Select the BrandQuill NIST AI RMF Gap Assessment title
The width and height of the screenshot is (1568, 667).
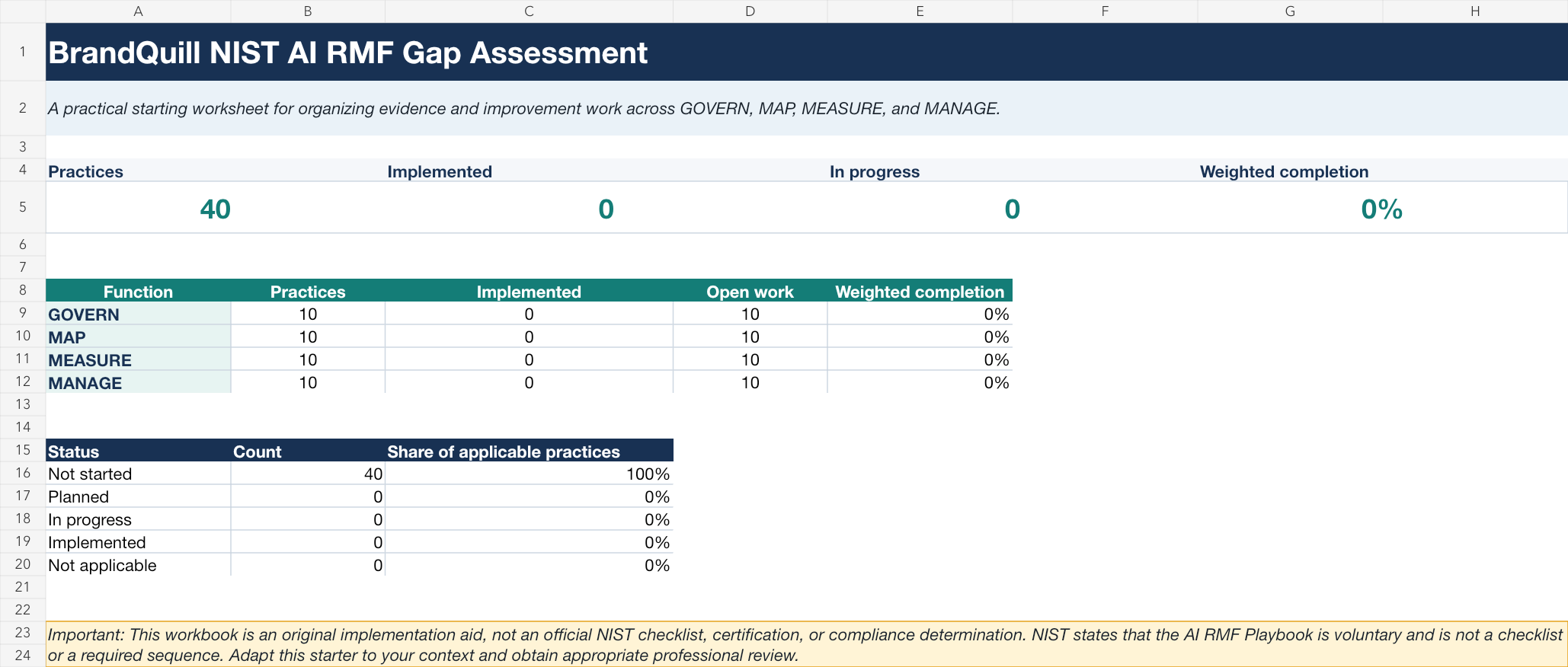(x=347, y=53)
